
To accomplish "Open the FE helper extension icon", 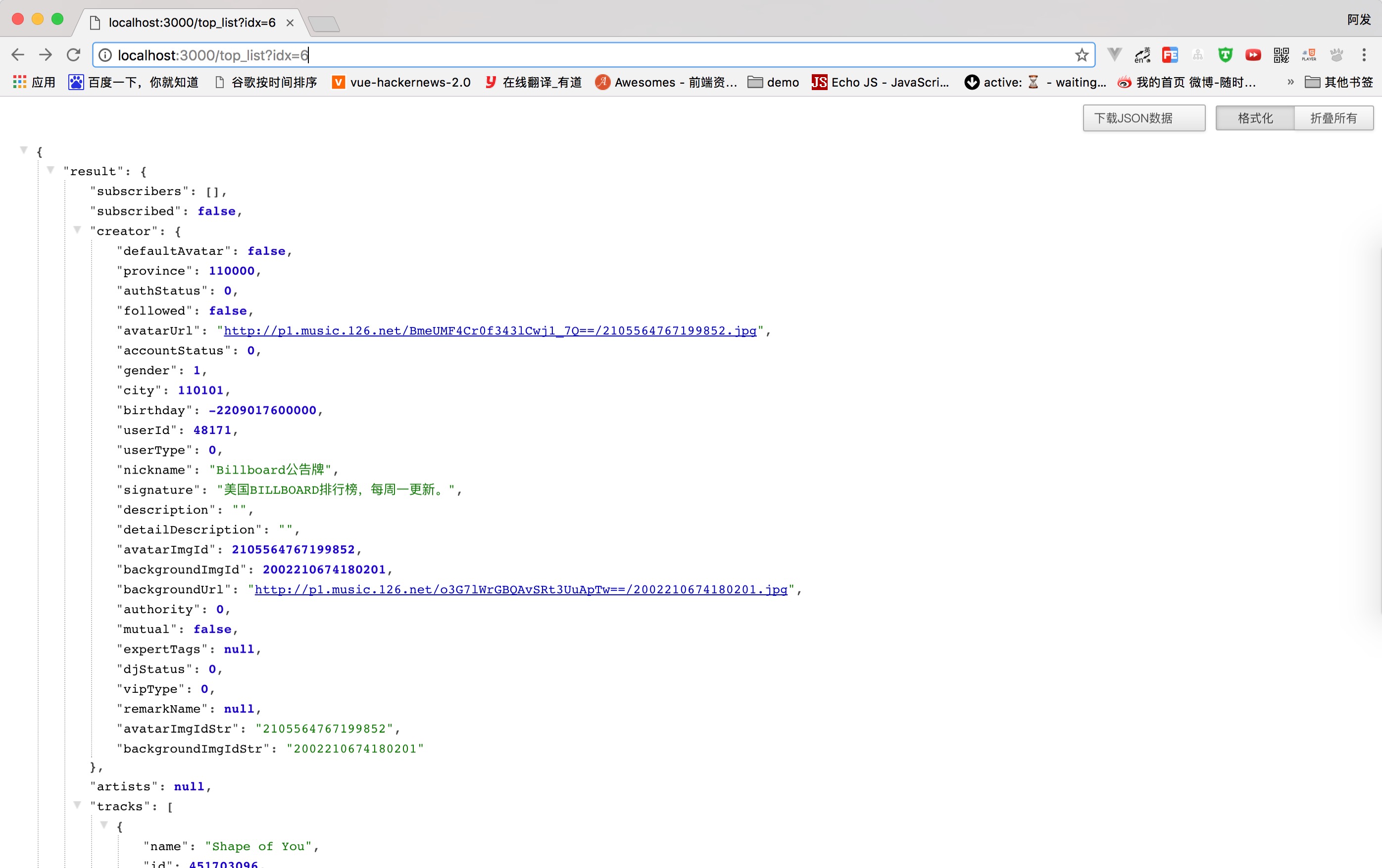I will click(x=1170, y=55).
